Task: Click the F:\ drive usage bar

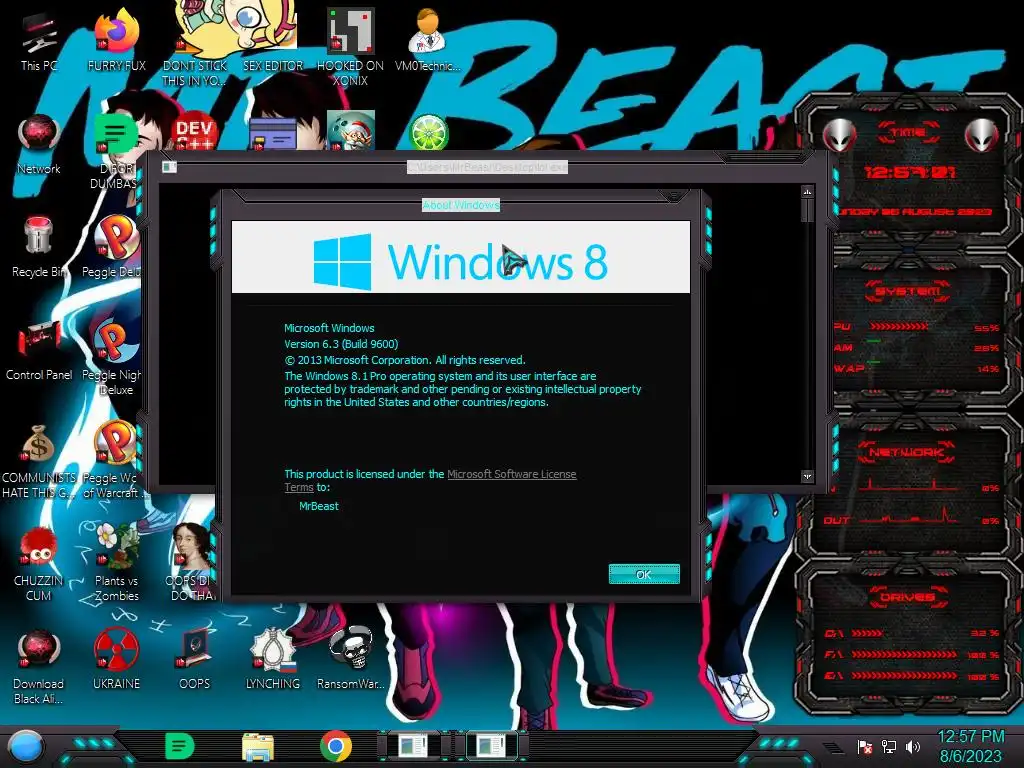Action: click(904, 654)
